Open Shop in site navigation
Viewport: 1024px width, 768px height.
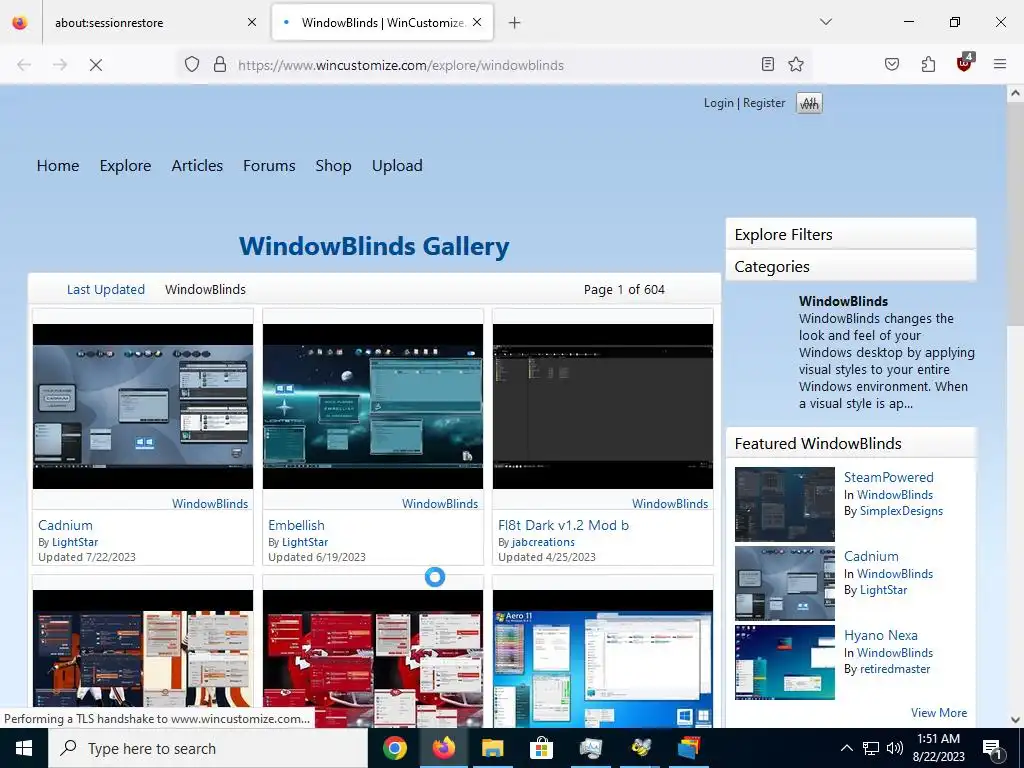tap(333, 166)
